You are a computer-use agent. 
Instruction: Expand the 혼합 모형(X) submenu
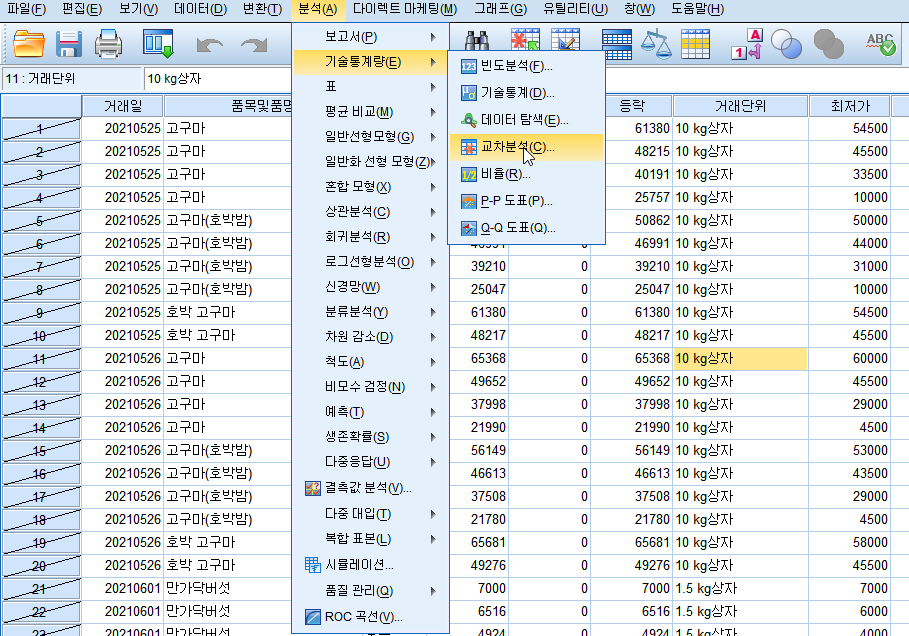(x=370, y=187)
